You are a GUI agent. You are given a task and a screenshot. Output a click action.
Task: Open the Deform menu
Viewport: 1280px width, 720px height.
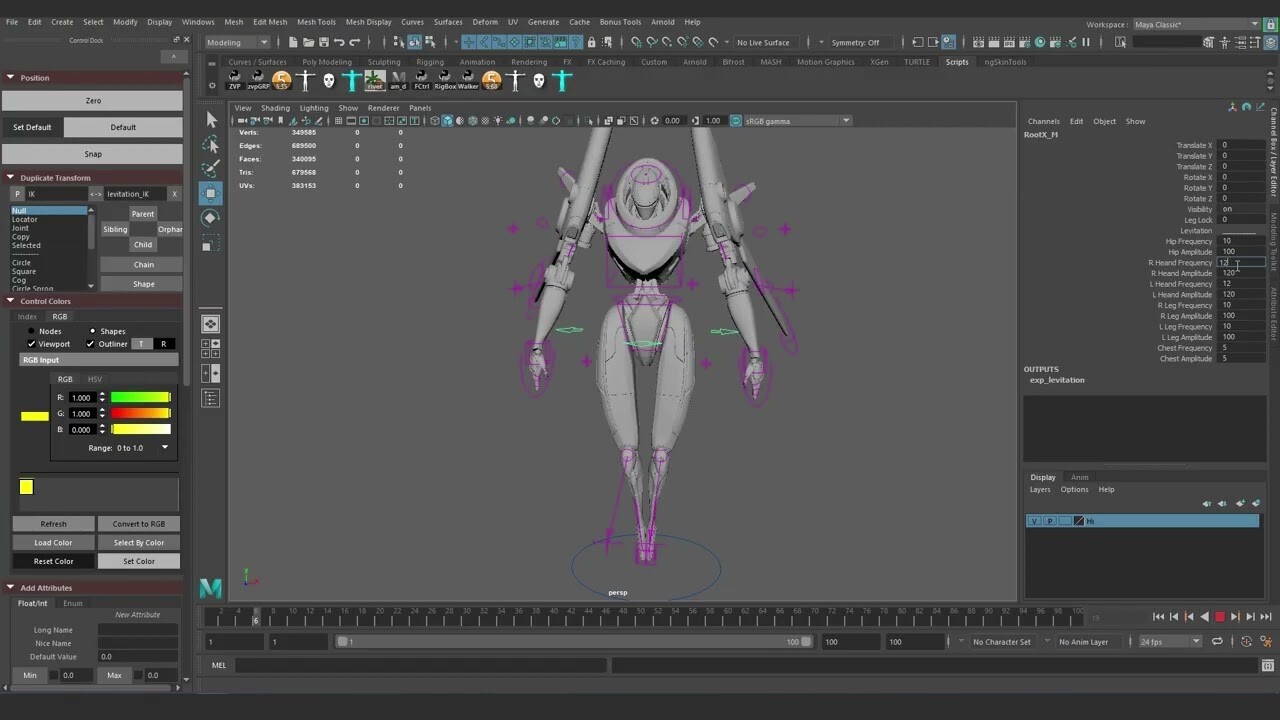pyautogui.click(x=485, y=22)
